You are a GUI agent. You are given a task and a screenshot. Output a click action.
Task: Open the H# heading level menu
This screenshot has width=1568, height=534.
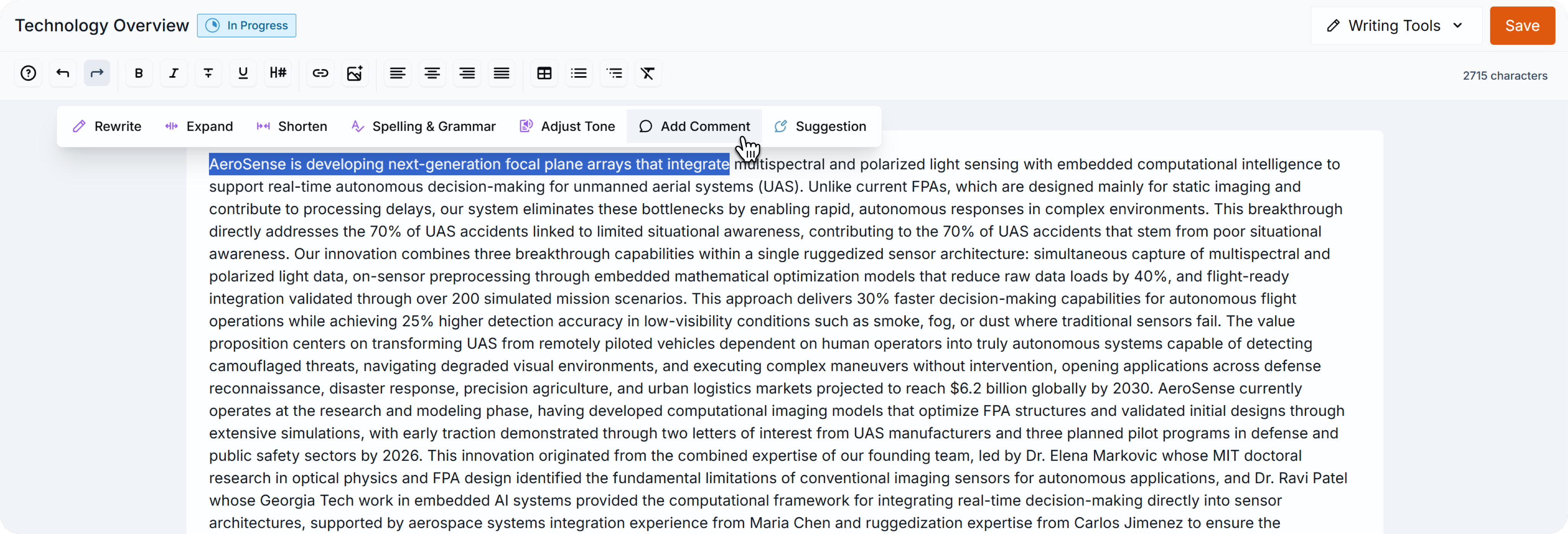point(278,73)
